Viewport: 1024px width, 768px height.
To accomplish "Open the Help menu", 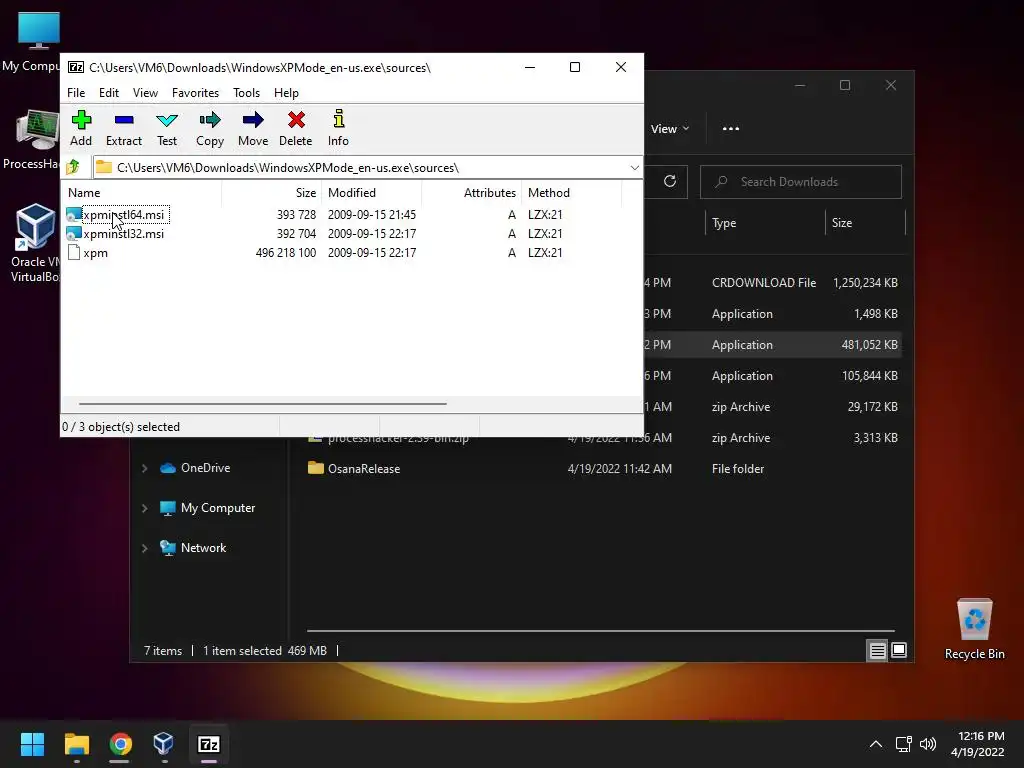I will tap(286, 93).
